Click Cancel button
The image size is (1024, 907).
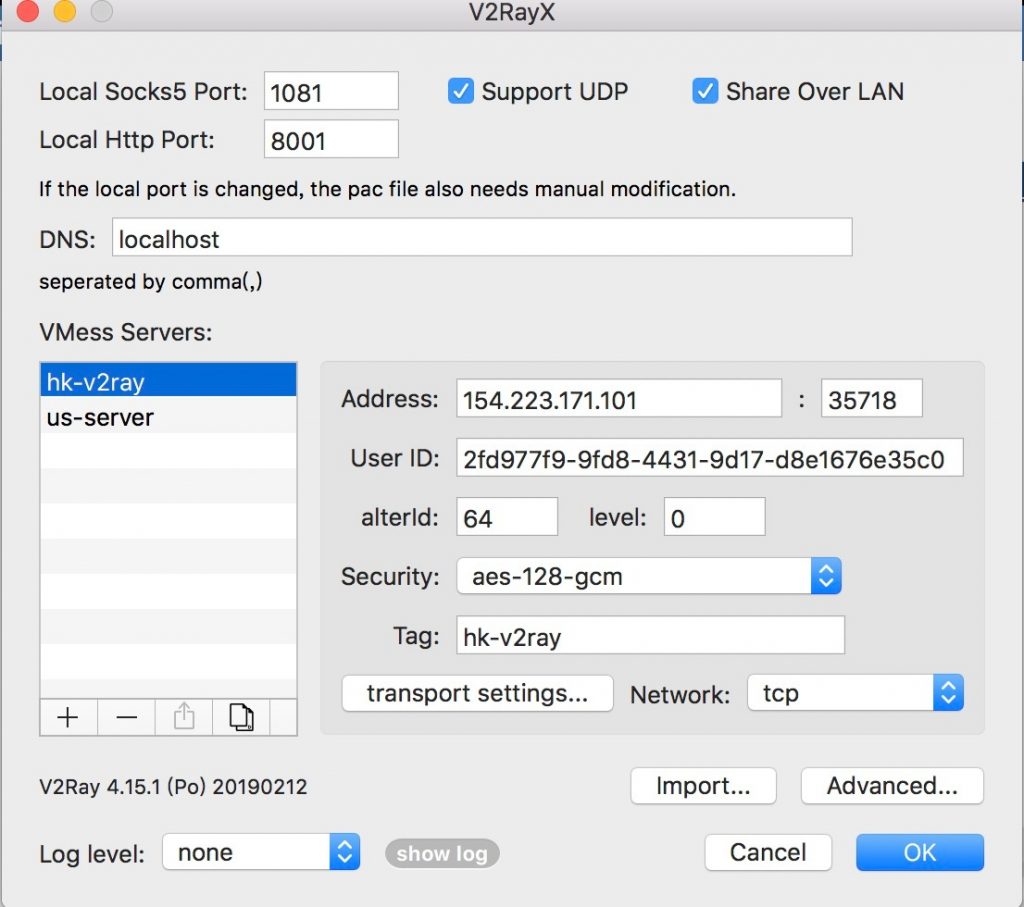tap(768, 852)
